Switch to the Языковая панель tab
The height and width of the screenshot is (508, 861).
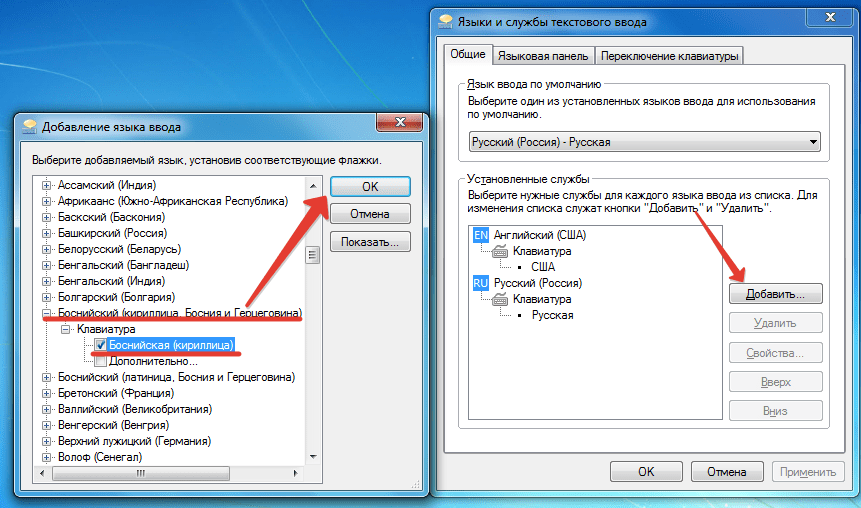tap(543, 56)
